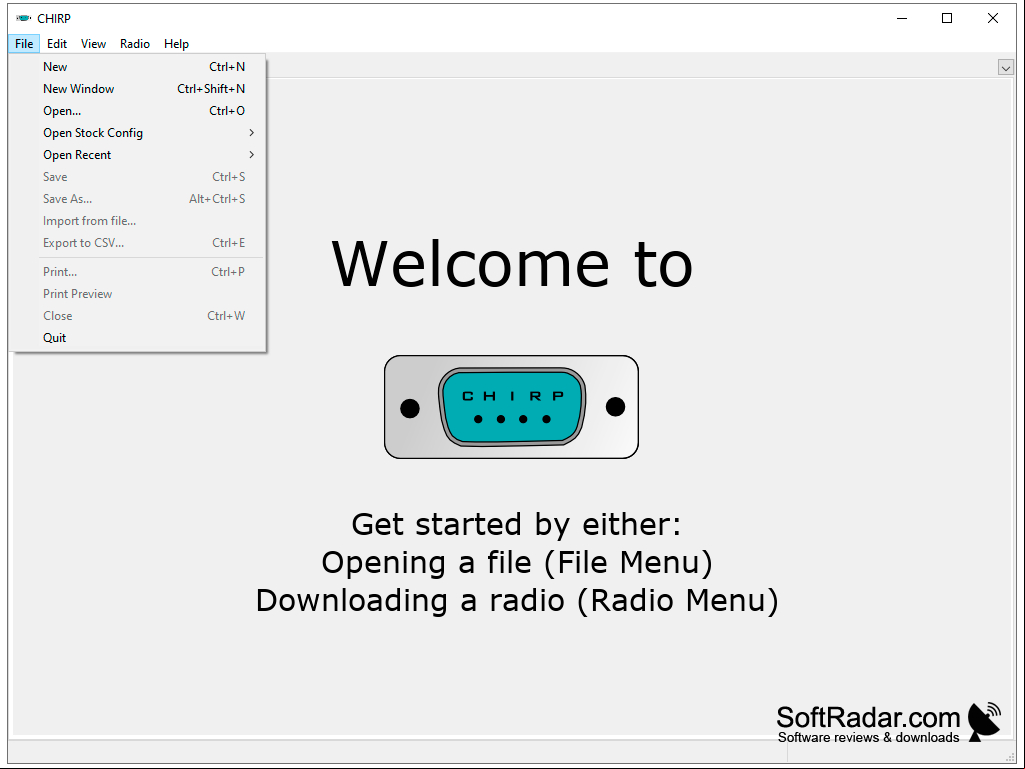1025x769 pixels.
Task: Click the CHIRP serial connector logo
Action: point(511,407)
